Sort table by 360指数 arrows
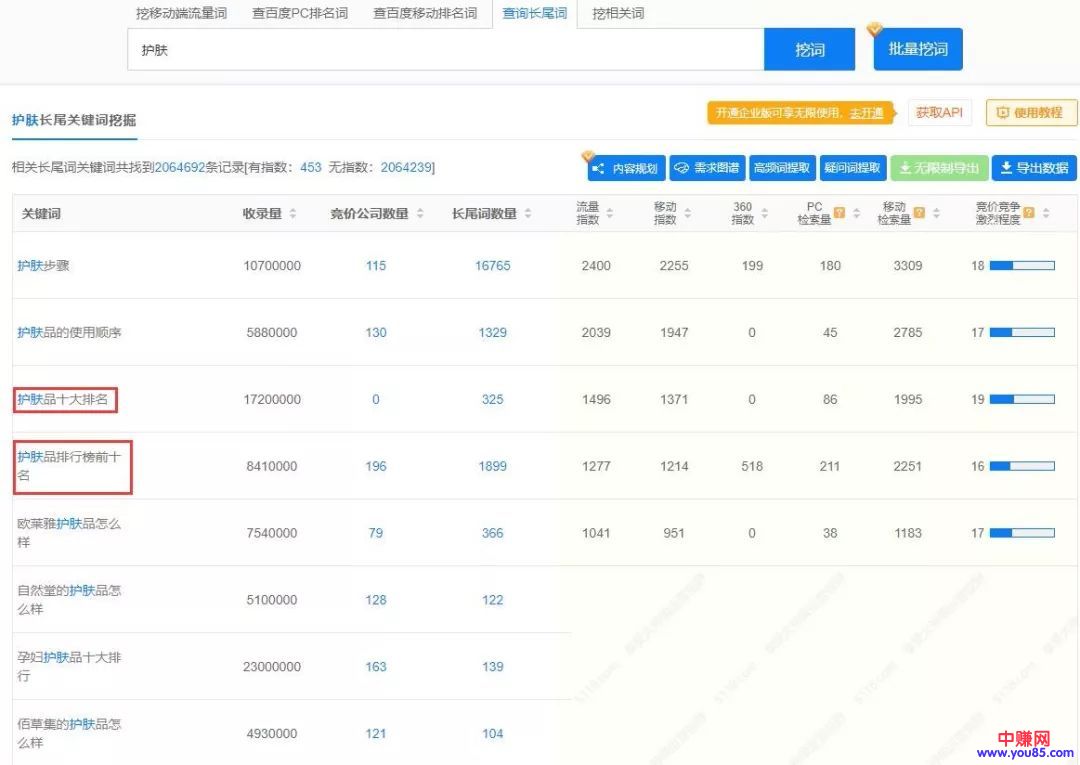The width and height of the screenshot is (1080, 765). [x=765, y=213]
